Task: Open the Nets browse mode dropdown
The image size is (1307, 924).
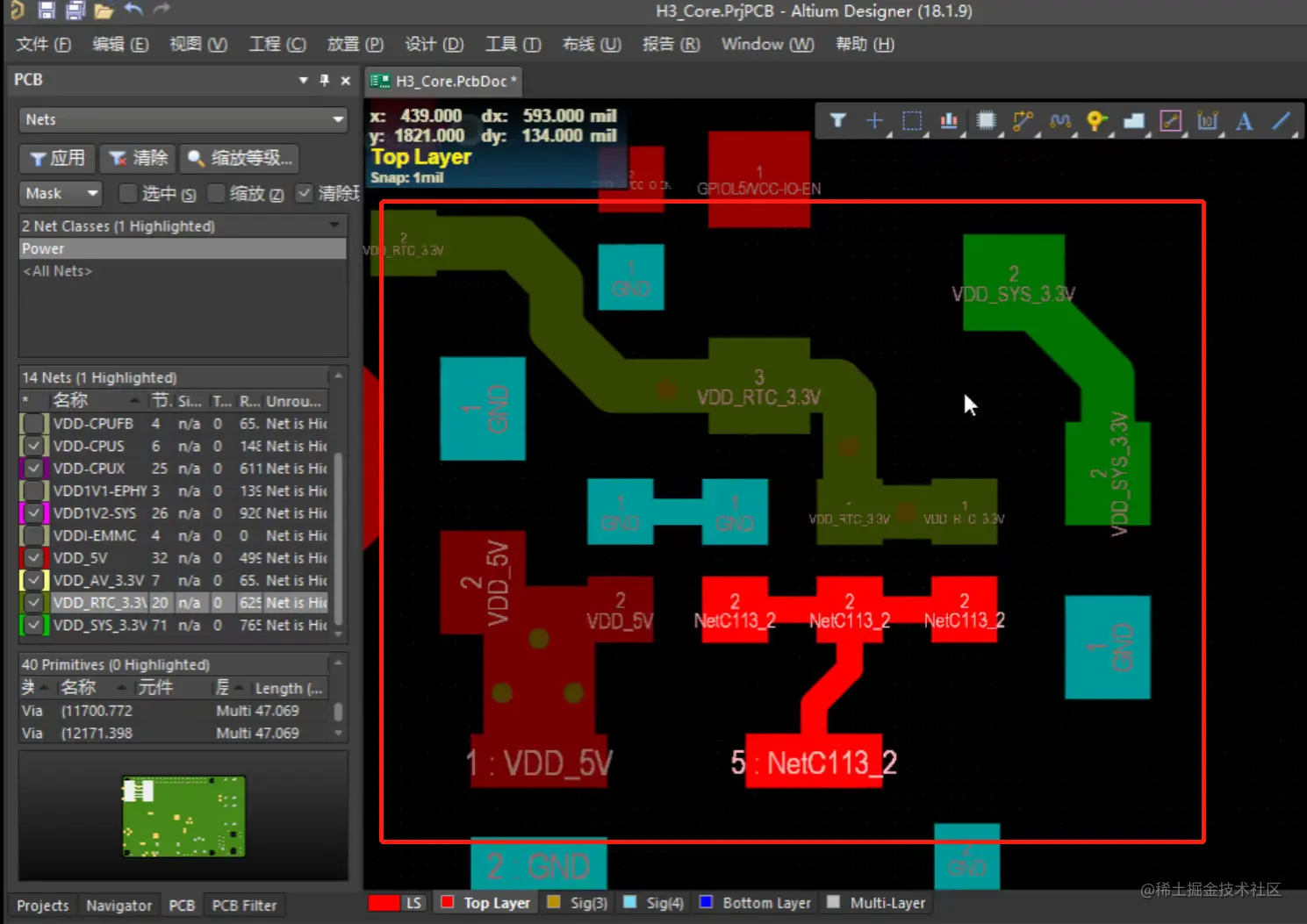Action: point(183,119)
